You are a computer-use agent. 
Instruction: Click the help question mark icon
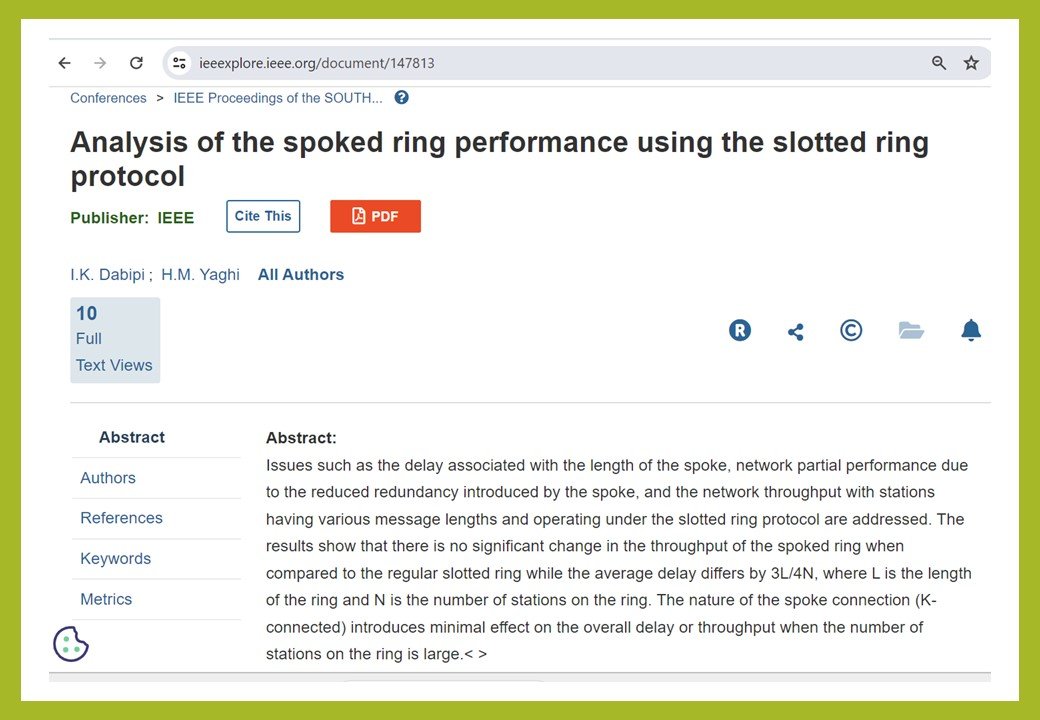(x=402, y=98)
